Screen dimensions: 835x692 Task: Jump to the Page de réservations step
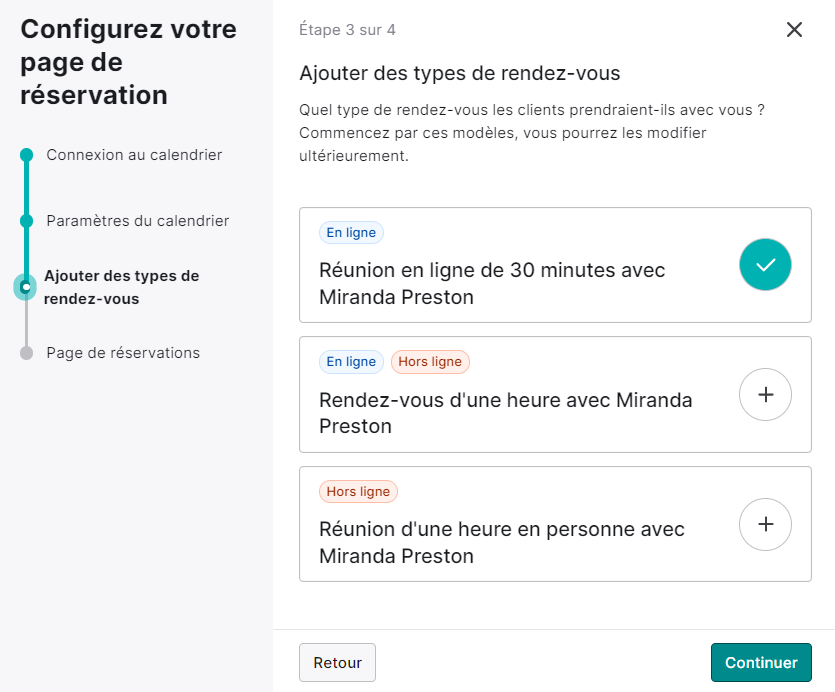(x=123, y=353)
